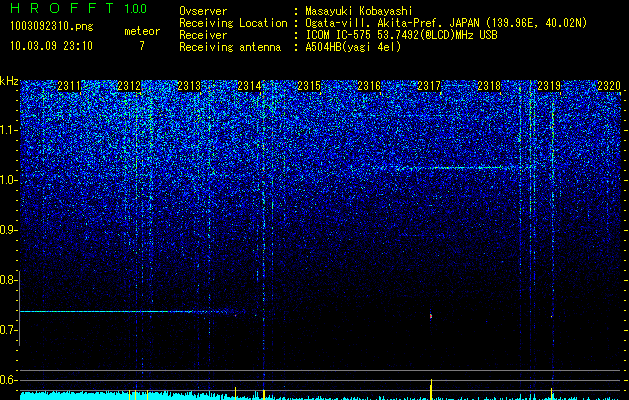Click the 0.6 kHz axis label
Image resolution: width=629 pixels, height=400 pixels.
[x=8, y=380]
